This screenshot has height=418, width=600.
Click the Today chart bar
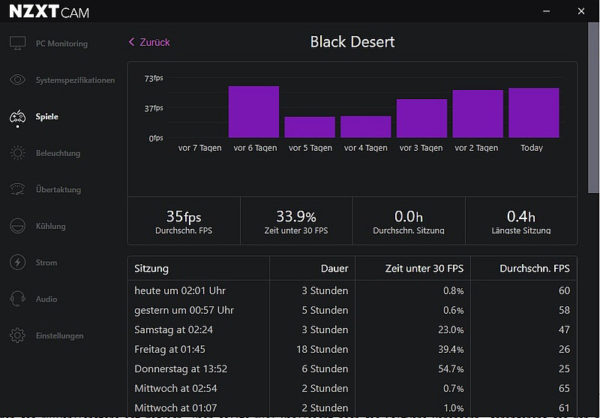534,113
